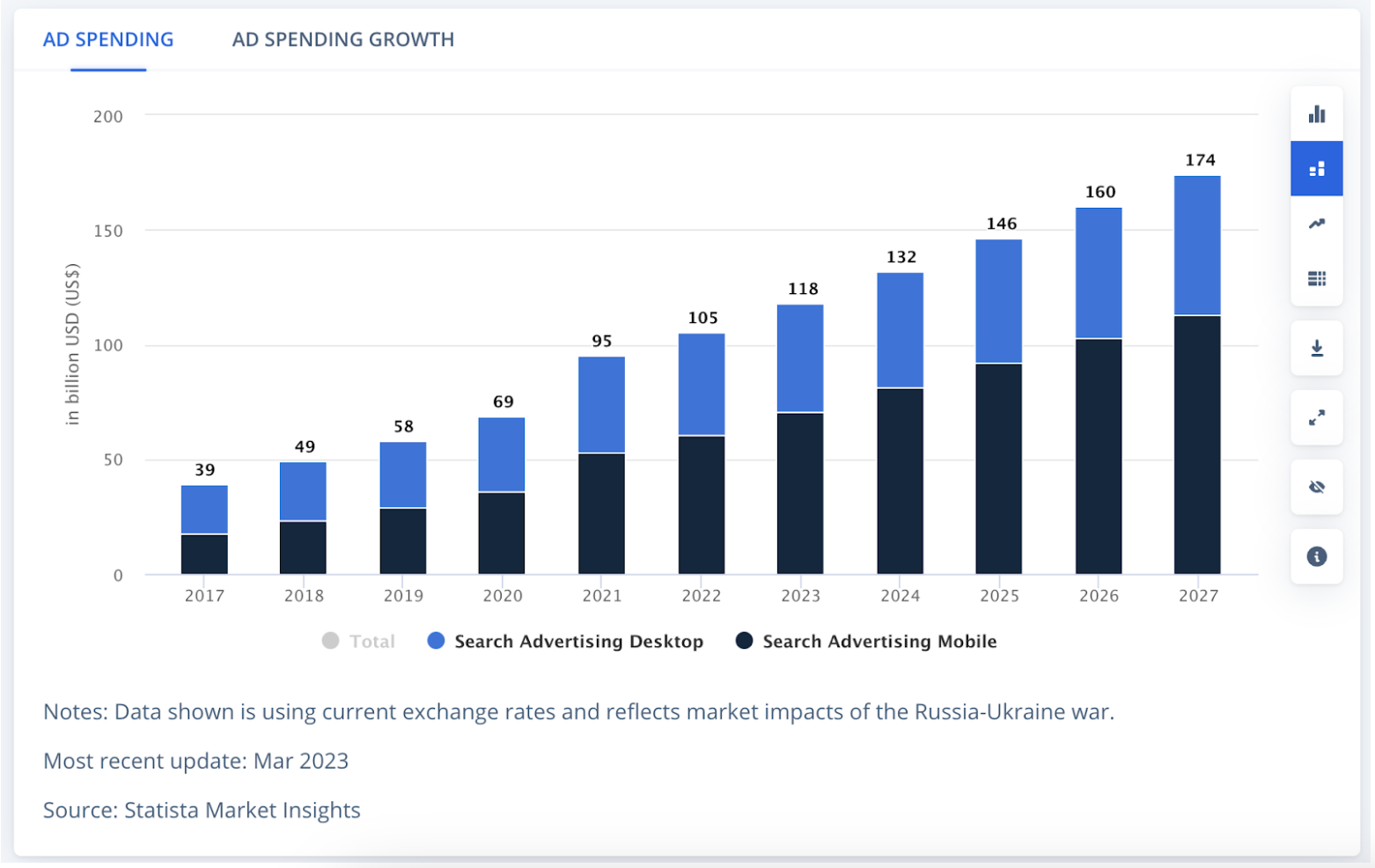Expand the chart to fullscreen
Screen dimensions: 1375x868
[1316, 418]
